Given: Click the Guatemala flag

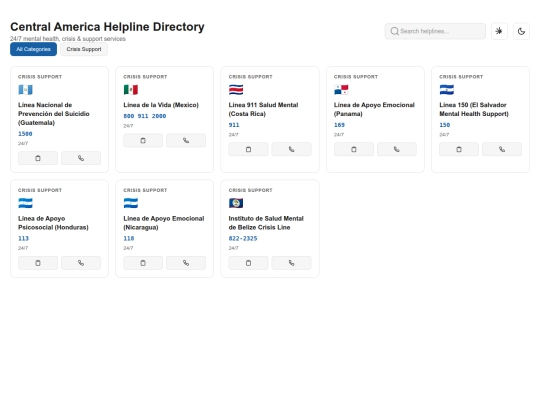Looking at the screenshot, I should click(25, 90).
